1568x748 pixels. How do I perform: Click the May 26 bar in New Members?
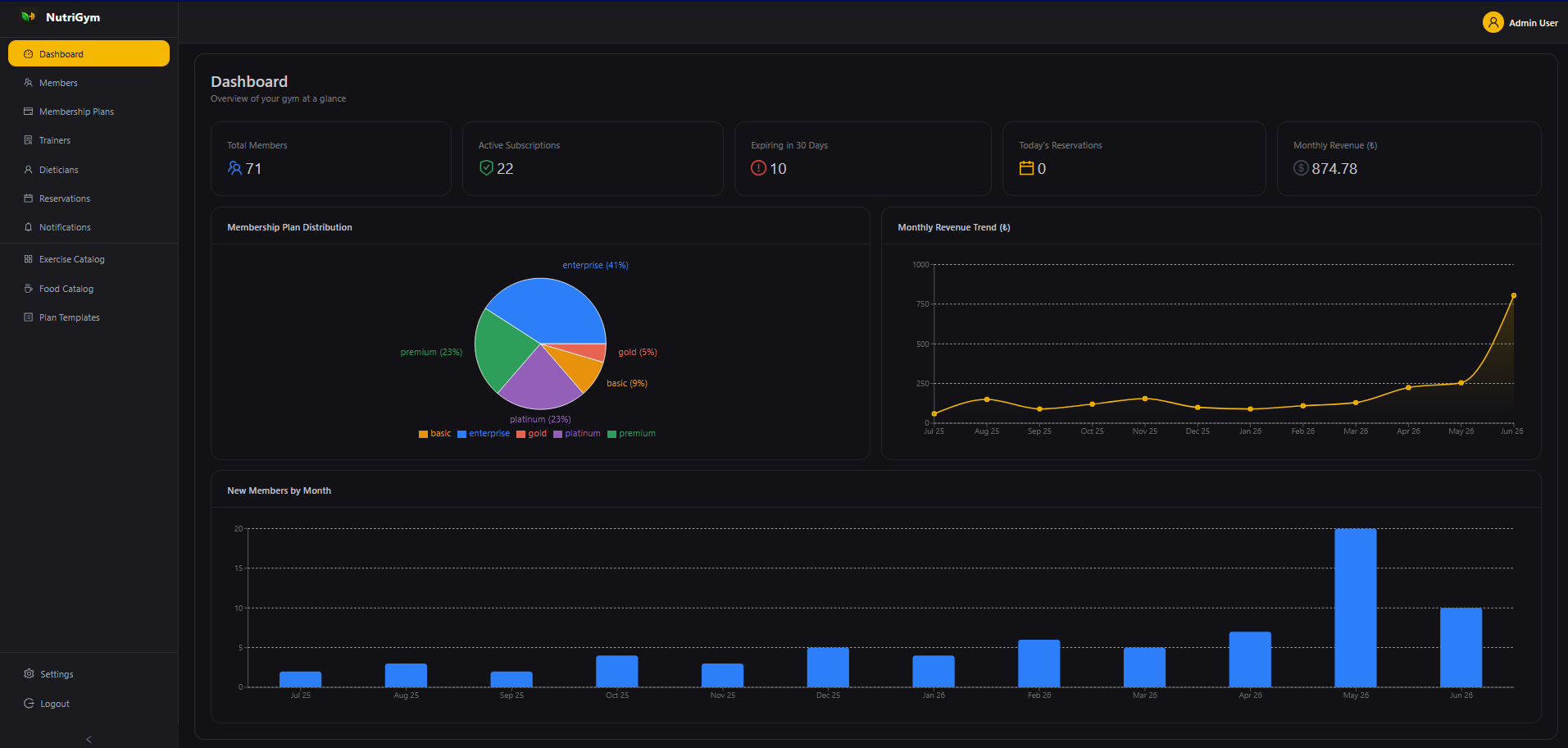1356,608
